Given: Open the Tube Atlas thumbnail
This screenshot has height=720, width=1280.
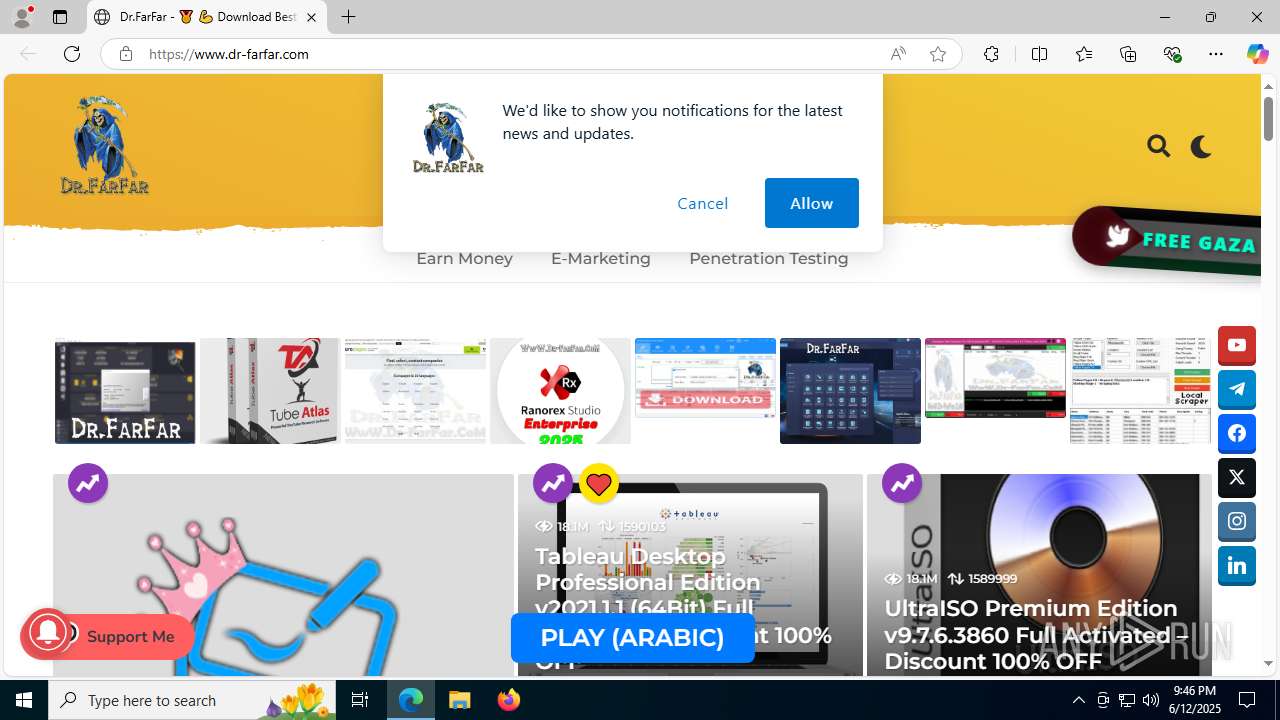Looking at the screenshot, I should coord(269,391).
